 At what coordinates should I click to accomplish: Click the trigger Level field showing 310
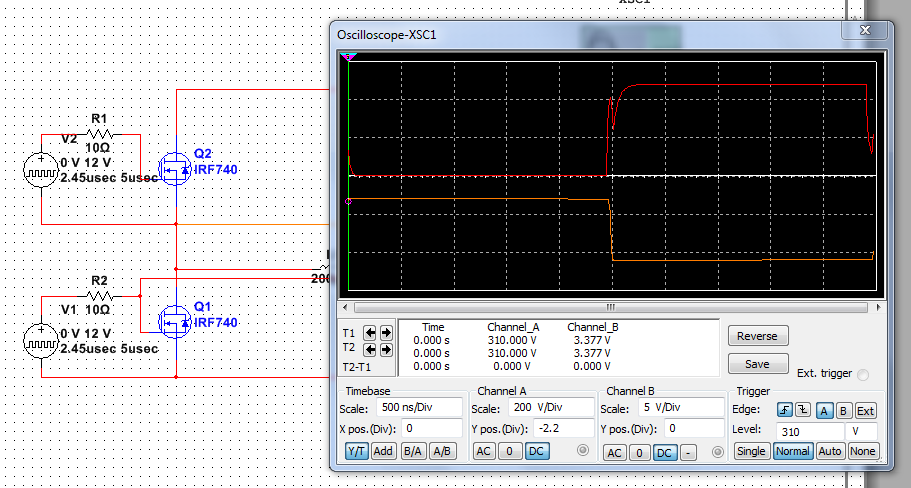(810, 432)
